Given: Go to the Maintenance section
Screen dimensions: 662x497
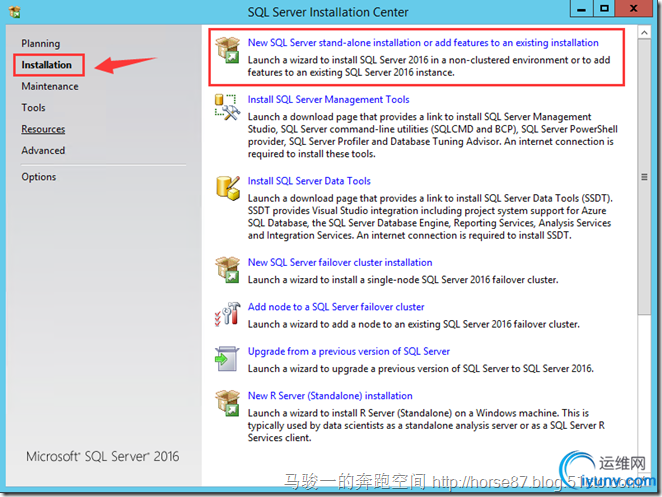Looking at the screenshot, I should pyautogui.click(x=50, y=86).
